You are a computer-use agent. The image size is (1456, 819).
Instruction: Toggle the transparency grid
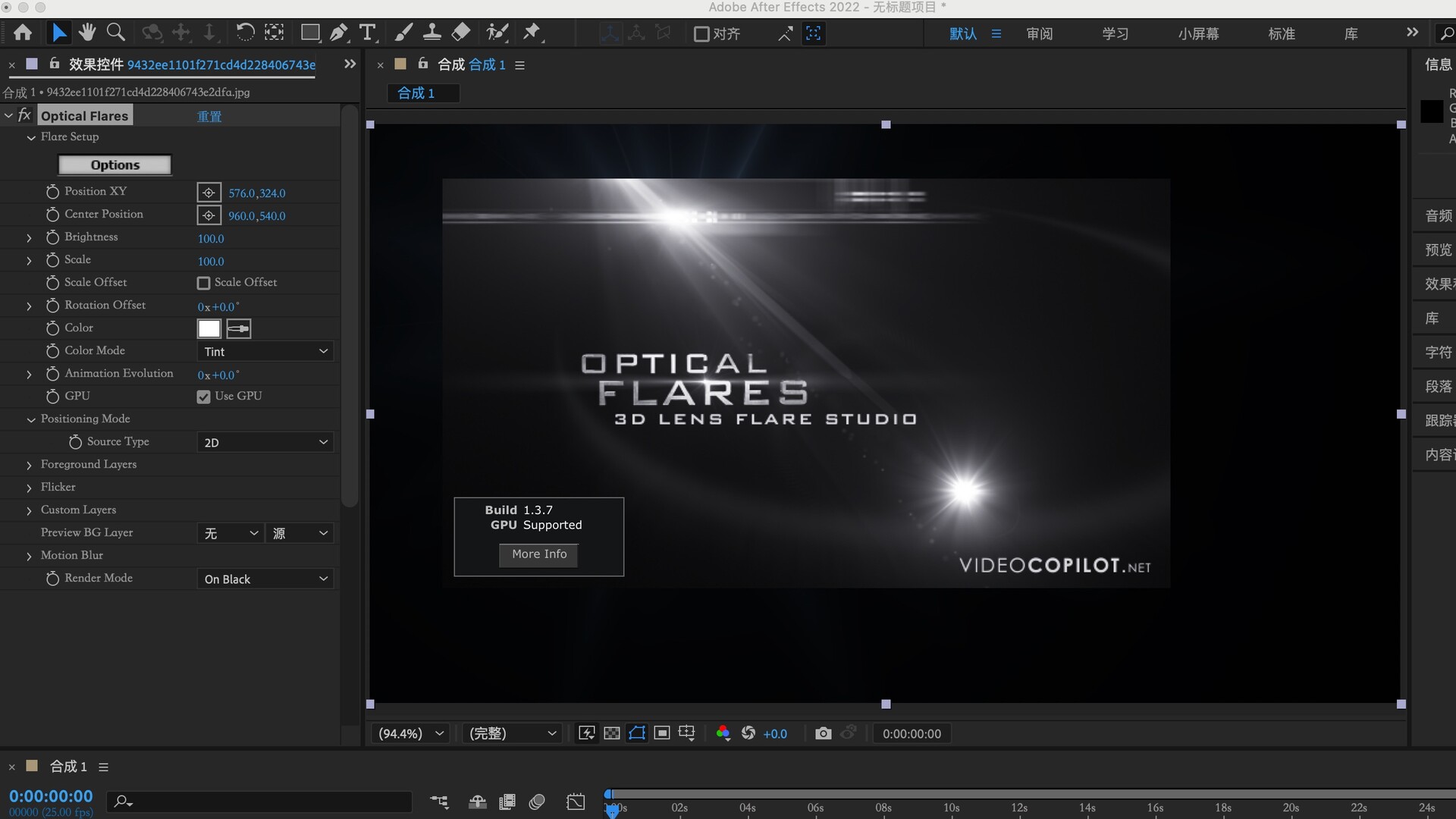tap(612, 733)
